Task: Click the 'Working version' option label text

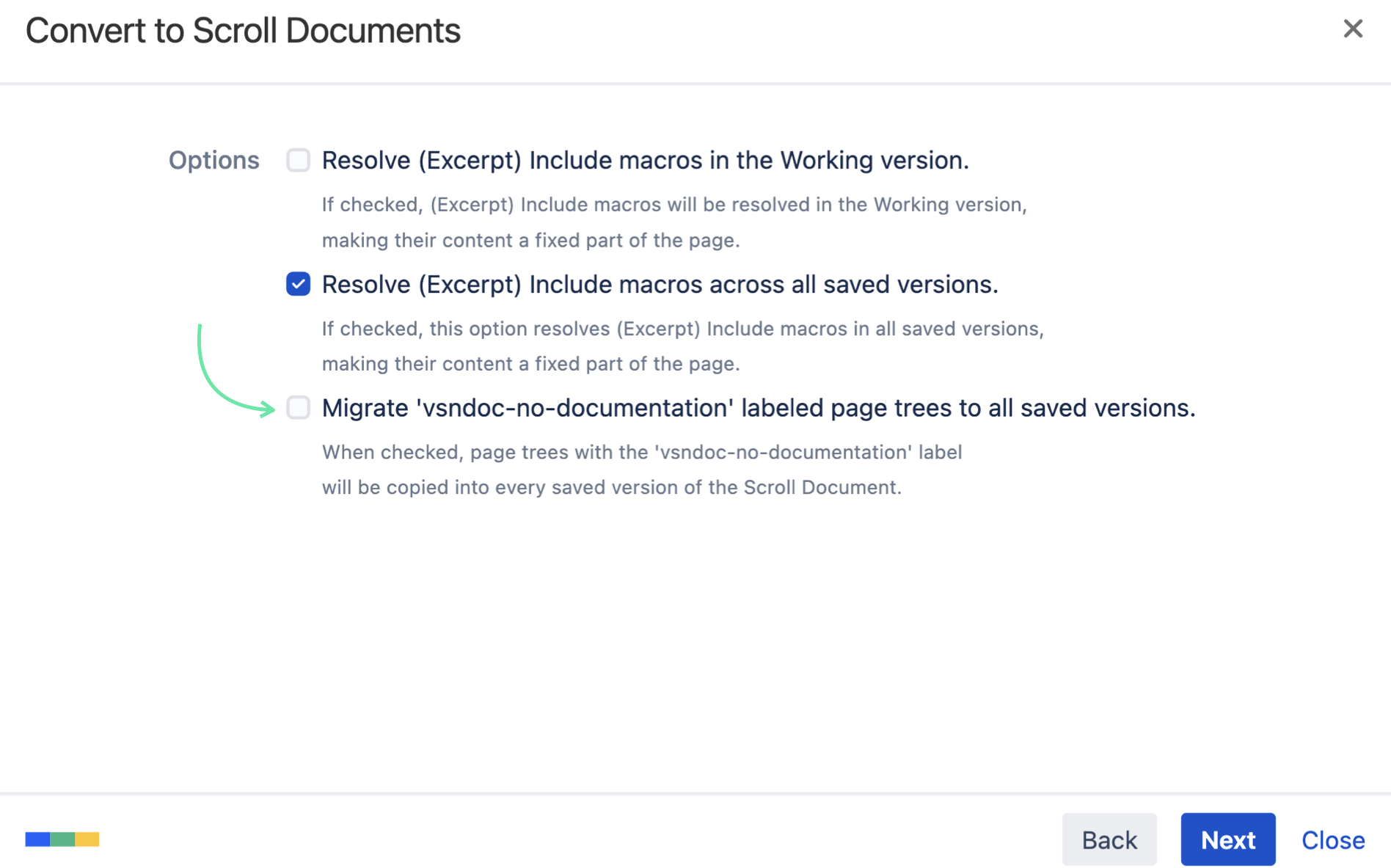Action: [x=645, y=160]
